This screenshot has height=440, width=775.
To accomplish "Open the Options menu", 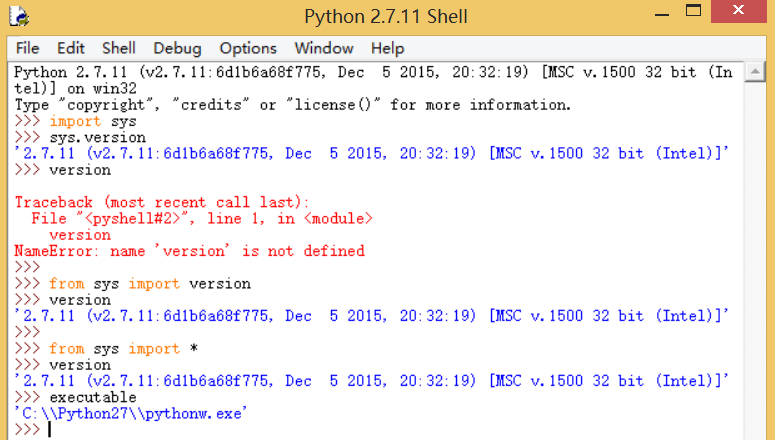I will 248,48.
